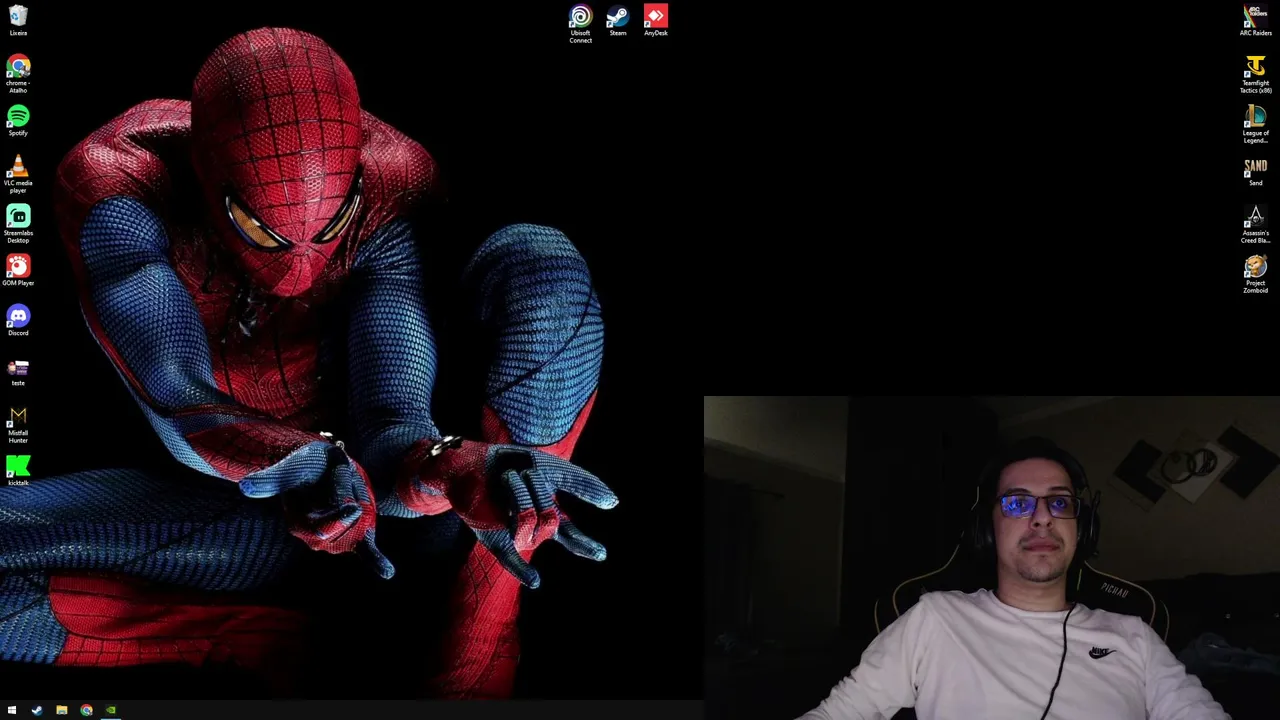Click the Steam desktop shortcut
This screenshot has width=1280, height=720.
pos(618,20)
